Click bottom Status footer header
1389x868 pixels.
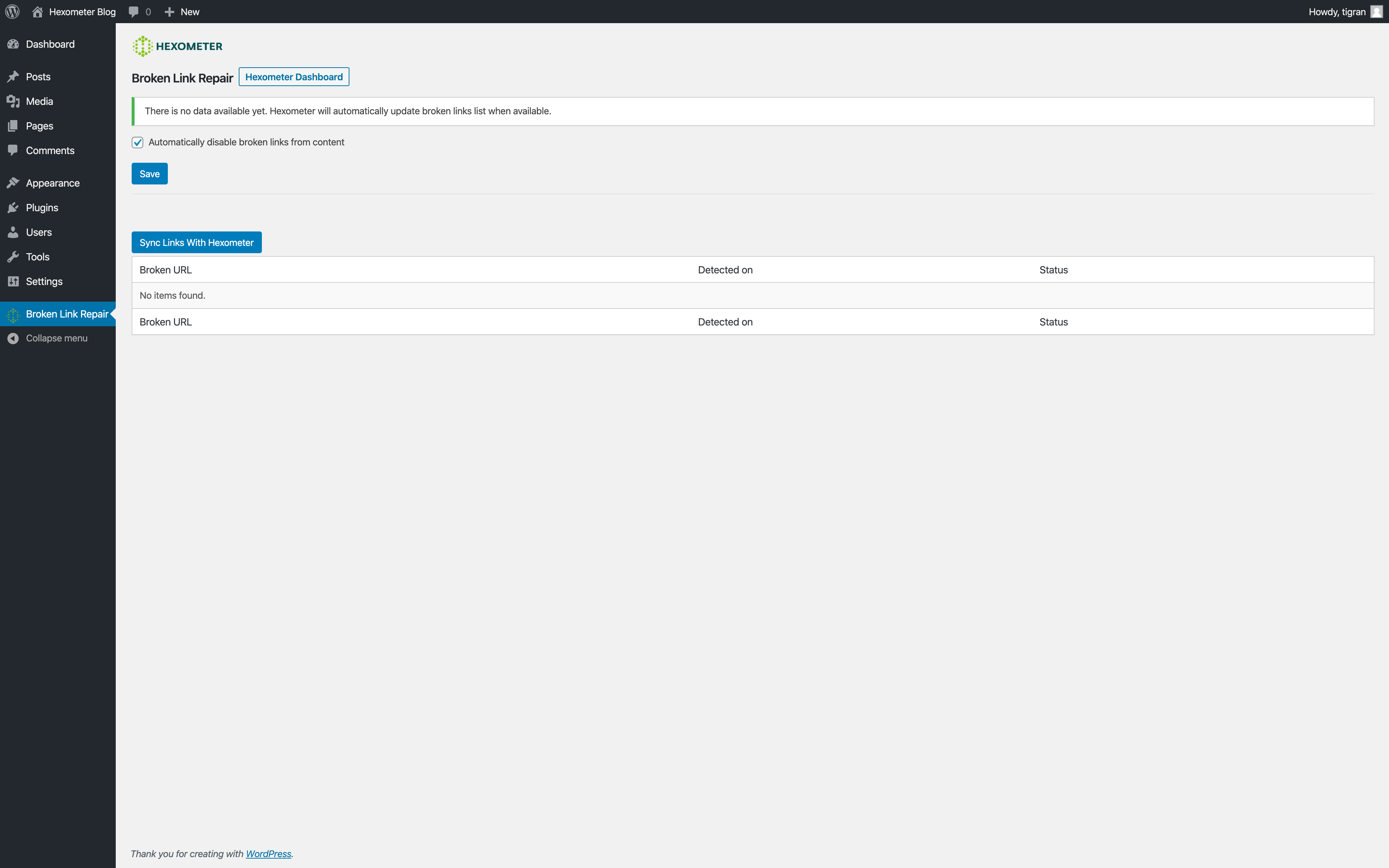coord(1053,322)
